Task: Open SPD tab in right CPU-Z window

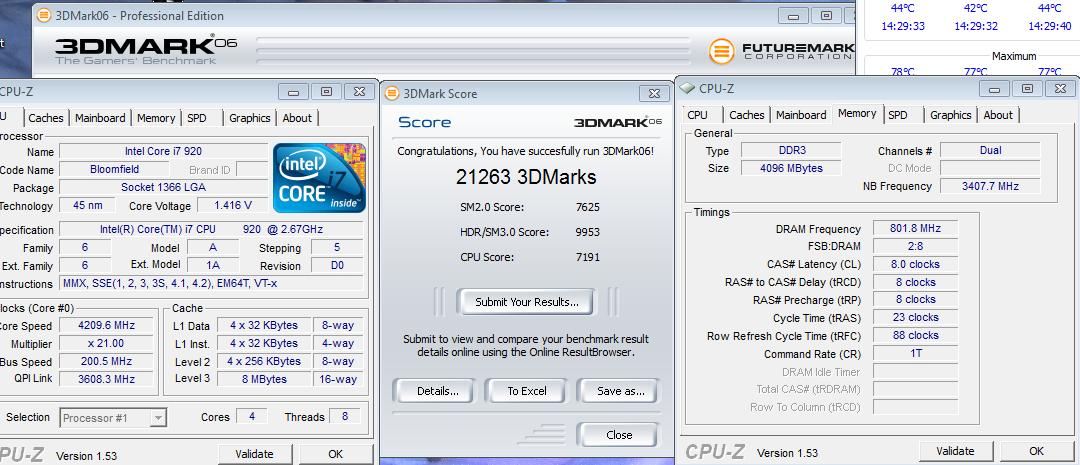Action: pyautogui.click(x=897, y=115)
